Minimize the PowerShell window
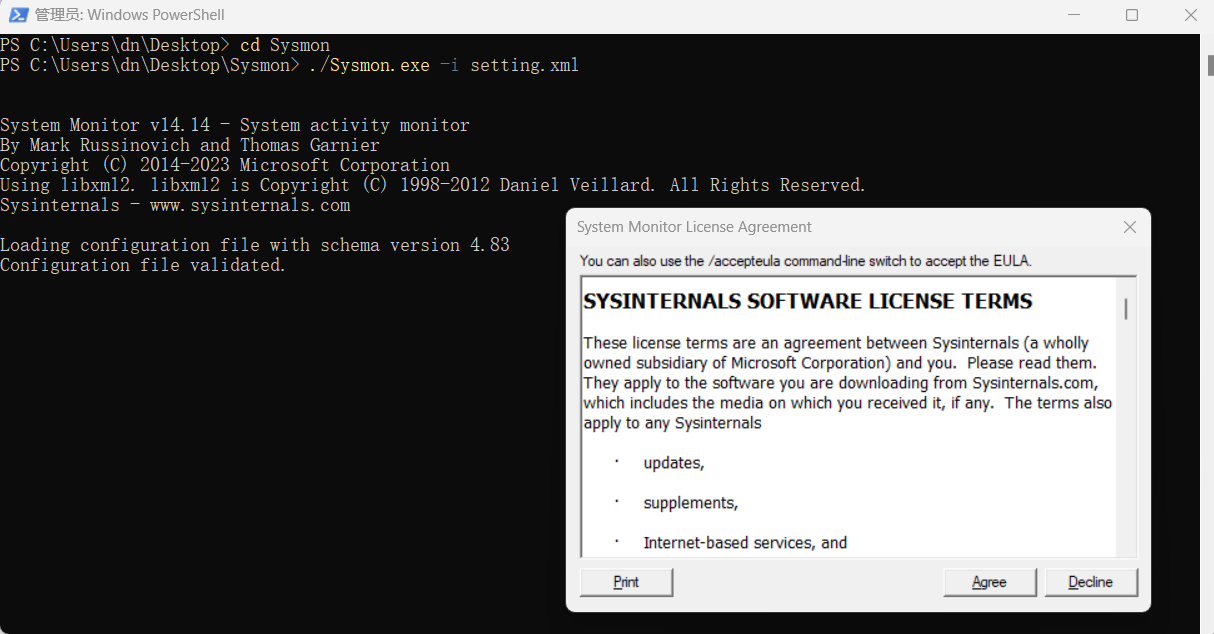Image resolution: width=1214 pixels, height=634 pixels. (x=1073, y=15)
